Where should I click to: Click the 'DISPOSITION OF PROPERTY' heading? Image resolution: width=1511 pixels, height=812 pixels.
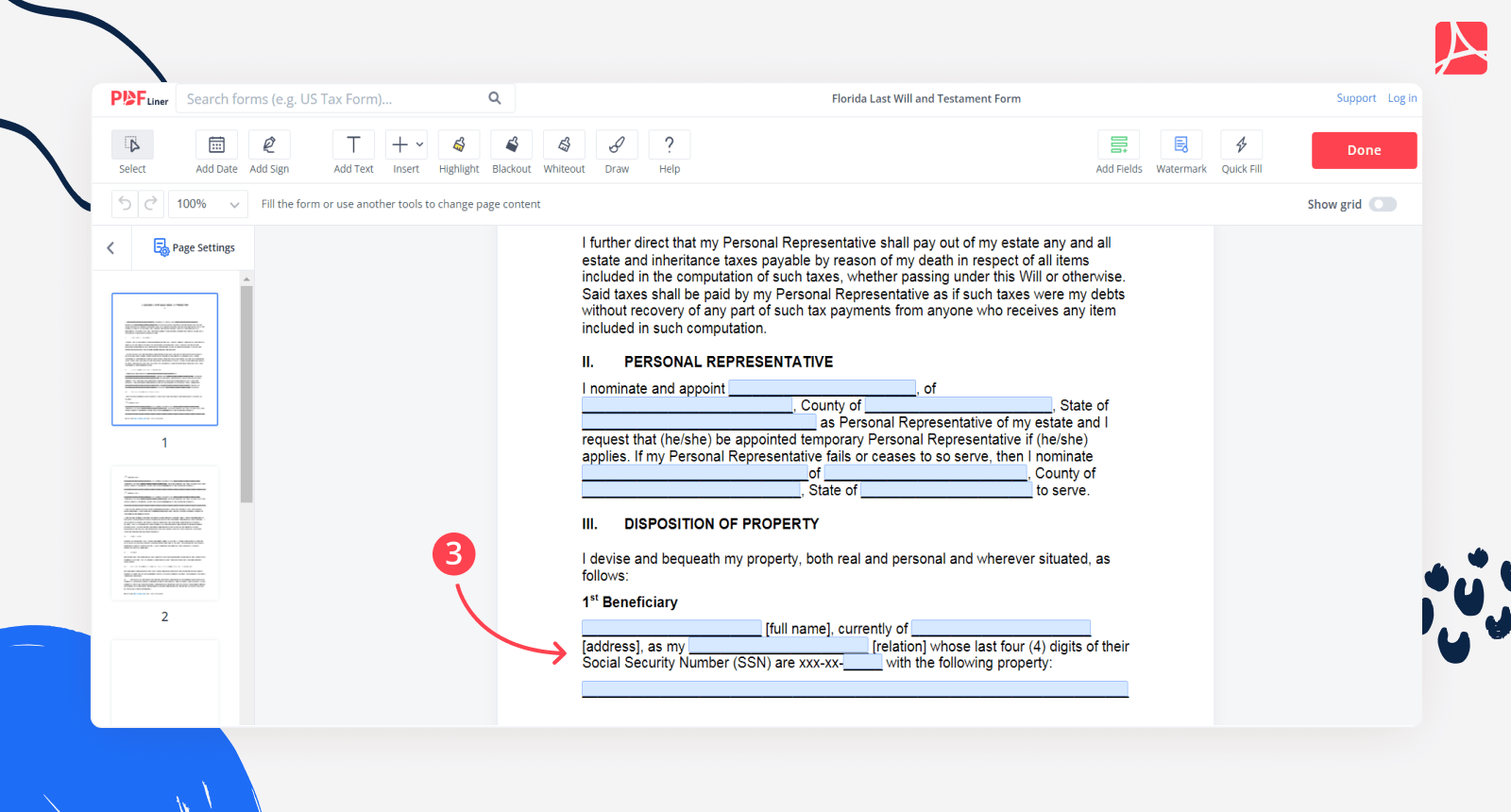click(x=722, y=524)
